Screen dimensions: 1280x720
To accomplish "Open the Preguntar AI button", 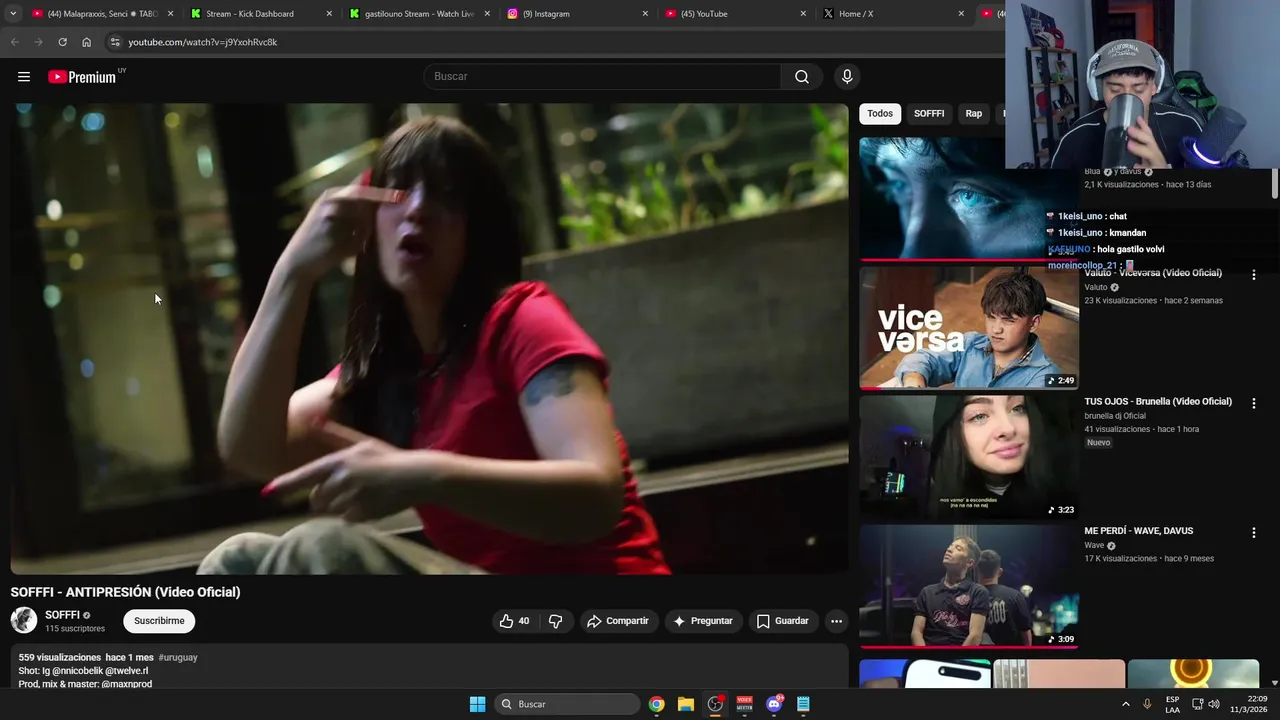I will pos(703,621).
